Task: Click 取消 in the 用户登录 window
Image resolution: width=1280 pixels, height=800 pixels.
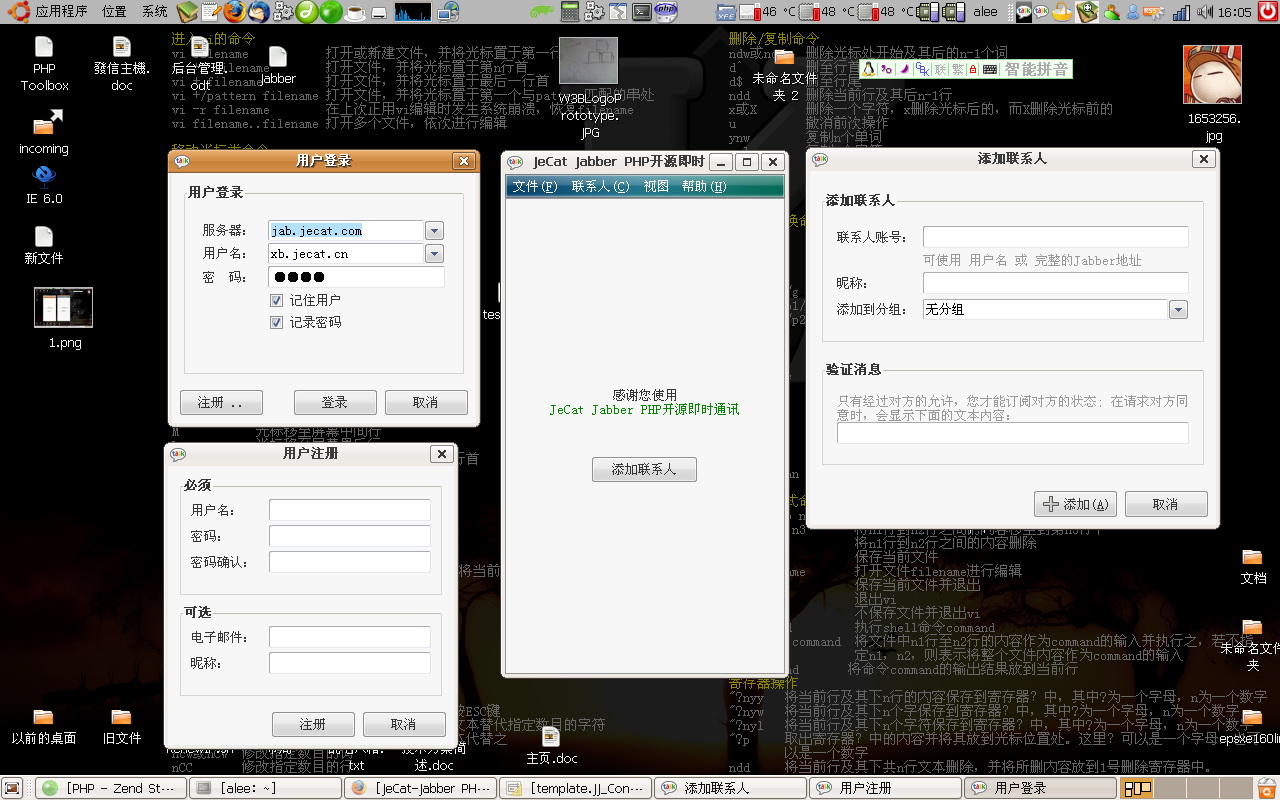Action: click(x=426, y=402)
